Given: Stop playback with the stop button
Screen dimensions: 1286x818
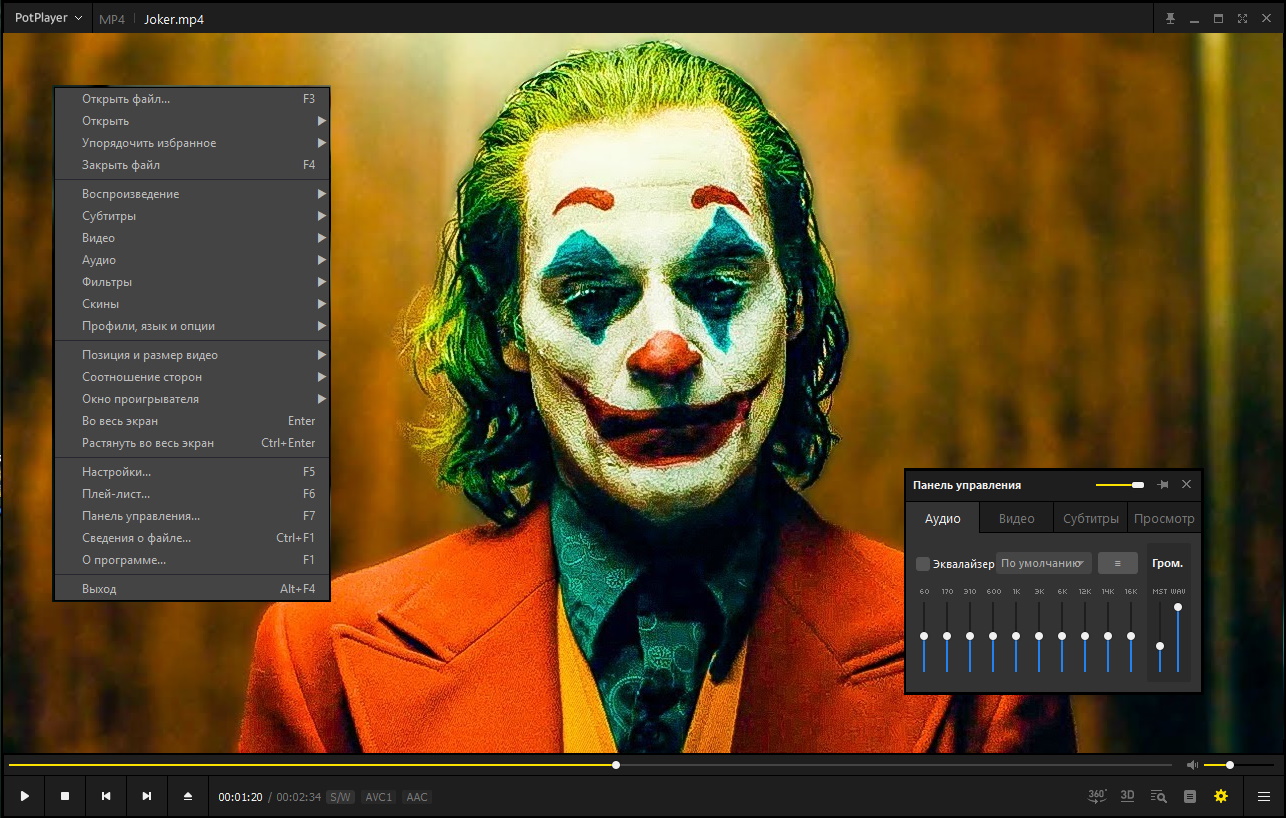Looking at the screenshot, I should click(65, 796).
